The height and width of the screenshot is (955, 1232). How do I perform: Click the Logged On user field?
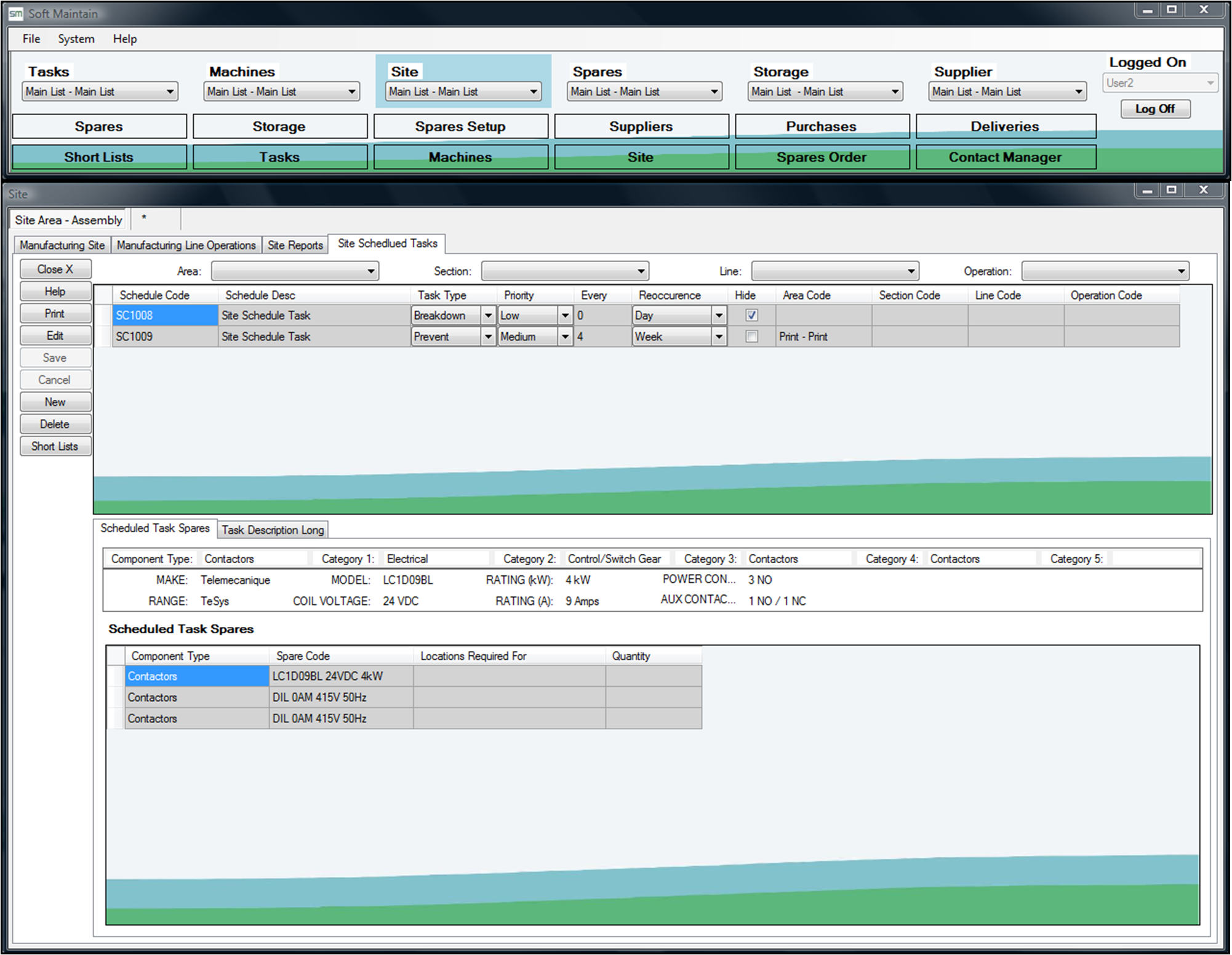click(x=1159, y=83)
